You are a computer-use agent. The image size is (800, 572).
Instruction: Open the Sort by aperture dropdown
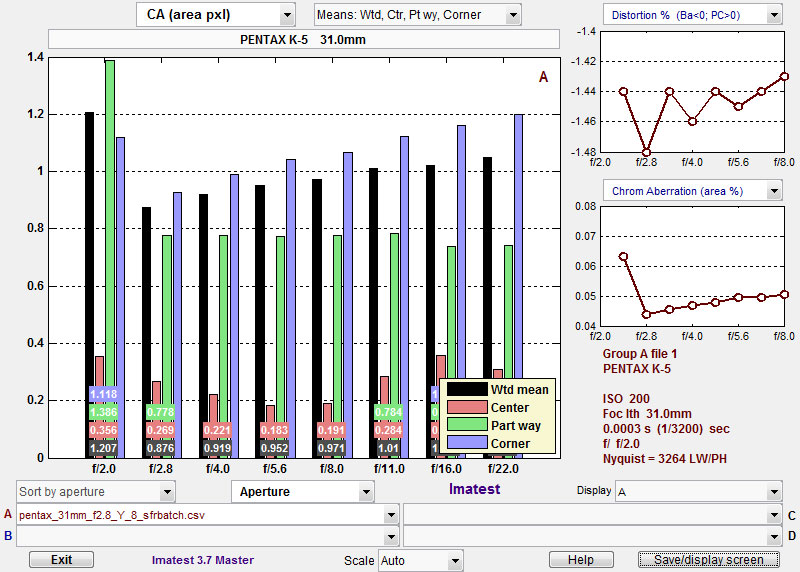coord(95,492)
